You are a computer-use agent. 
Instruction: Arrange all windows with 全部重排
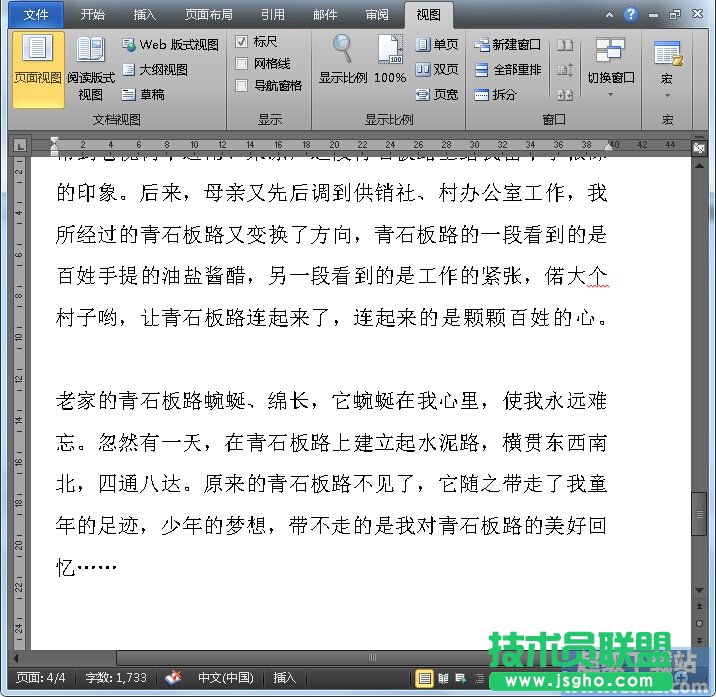507,70
